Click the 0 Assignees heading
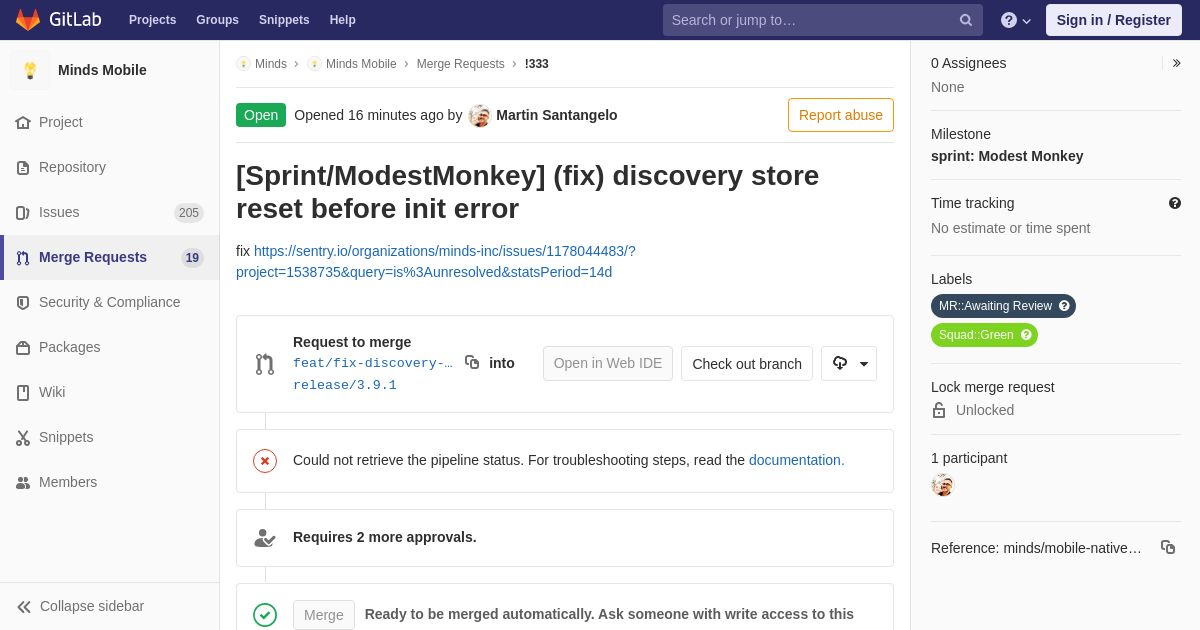Image resolution: width=1200 pixels, height=630 pixels. [x=969, y=63]
